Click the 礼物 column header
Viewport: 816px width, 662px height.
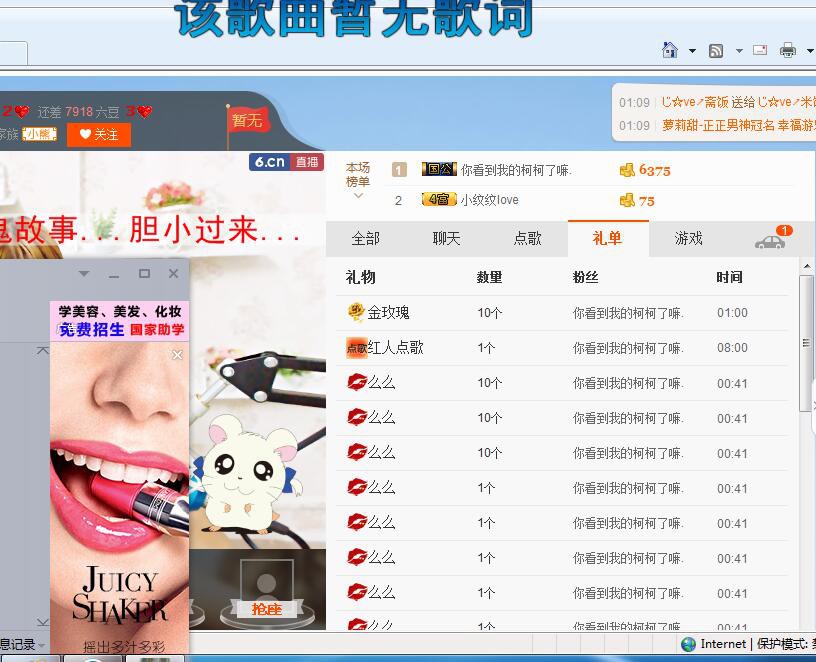pos(360,277)
